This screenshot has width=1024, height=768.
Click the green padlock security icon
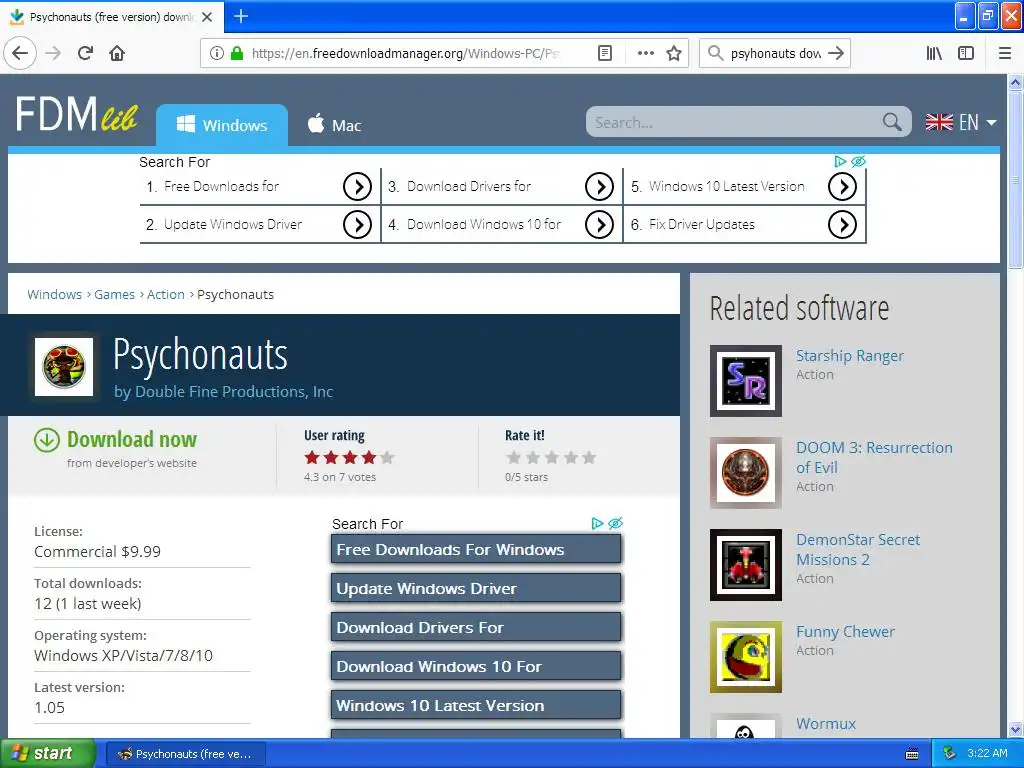point(237,53)
